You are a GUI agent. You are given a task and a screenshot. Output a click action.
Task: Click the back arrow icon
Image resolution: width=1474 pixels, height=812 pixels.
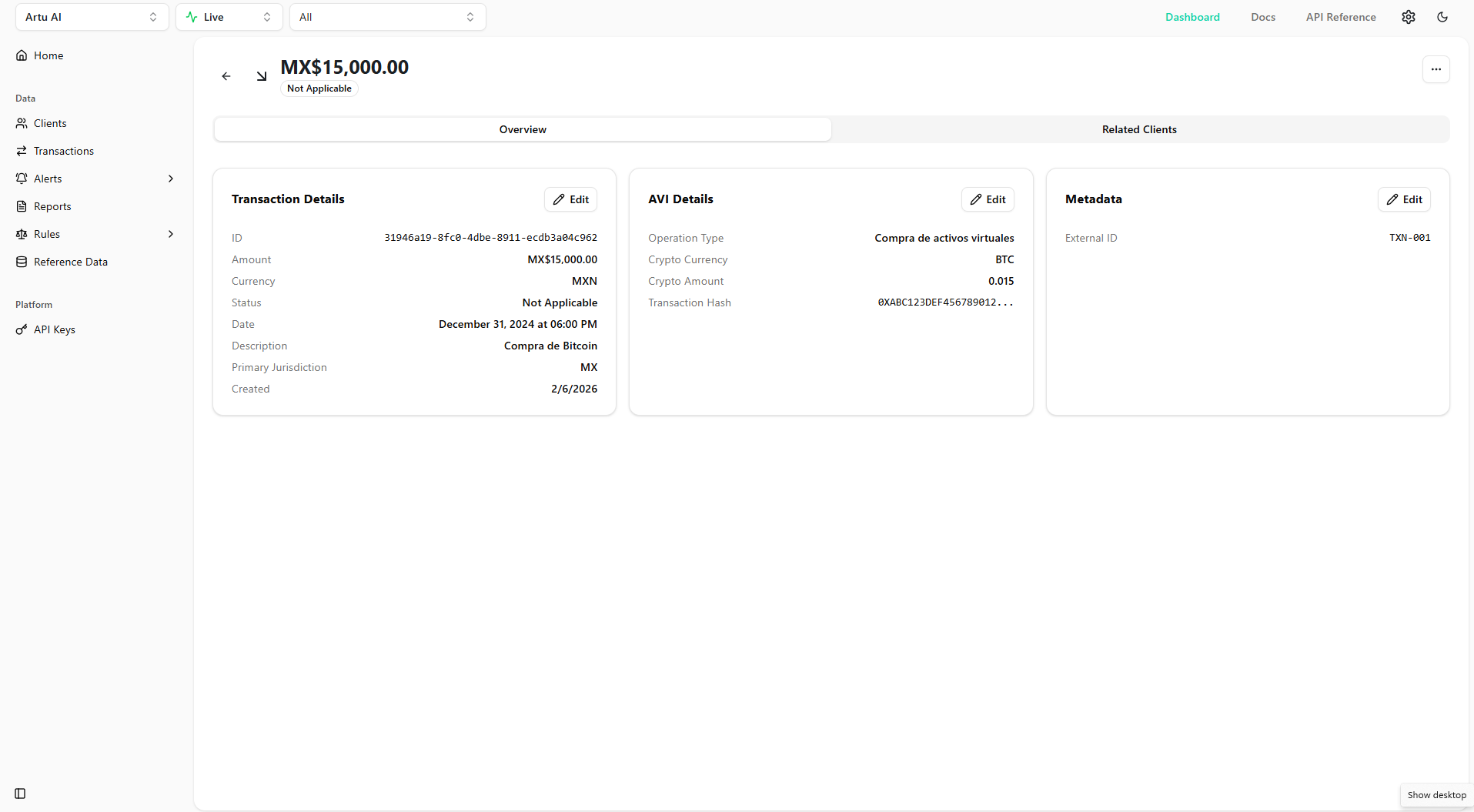[226, 76]
